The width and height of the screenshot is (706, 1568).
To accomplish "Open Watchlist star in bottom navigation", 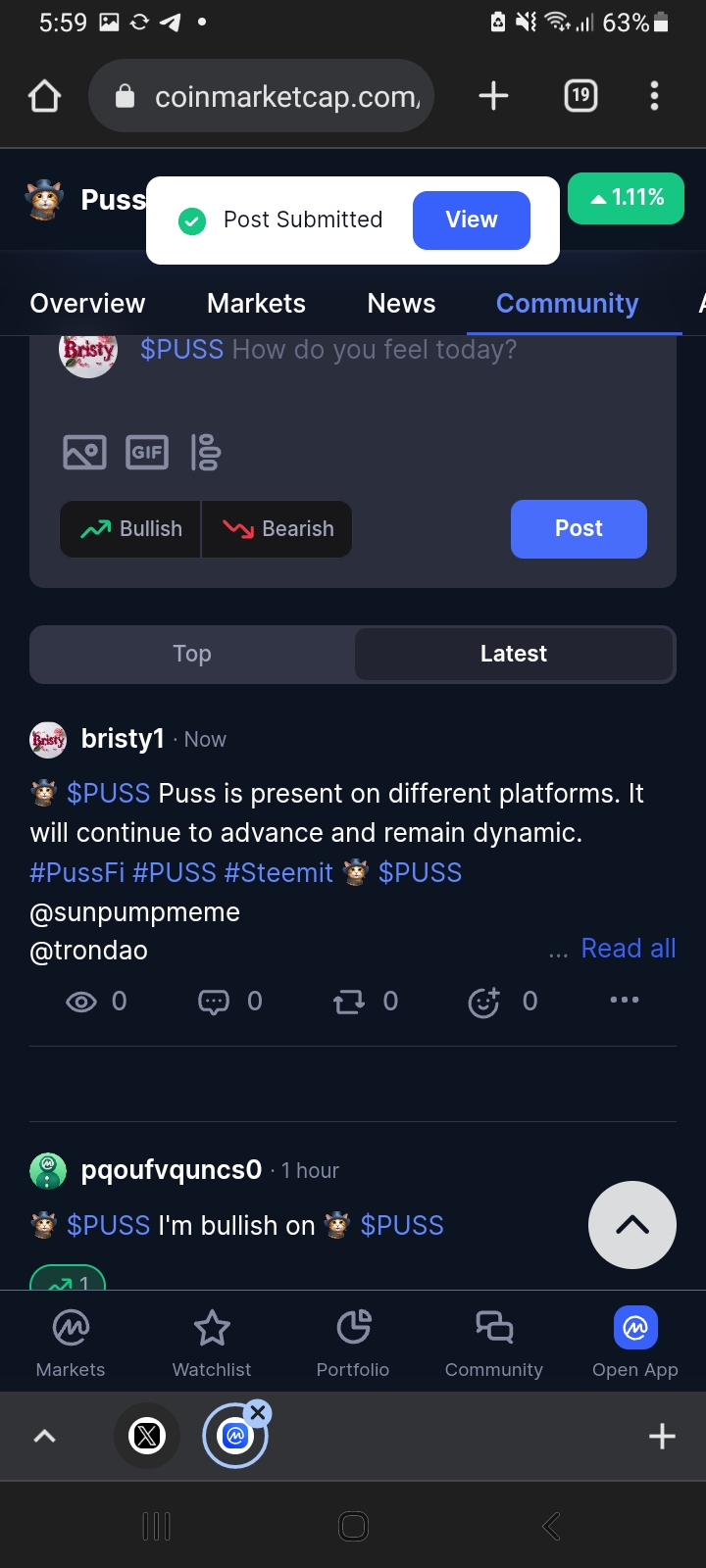I will pyautogui.click(x=212, y=1342).
